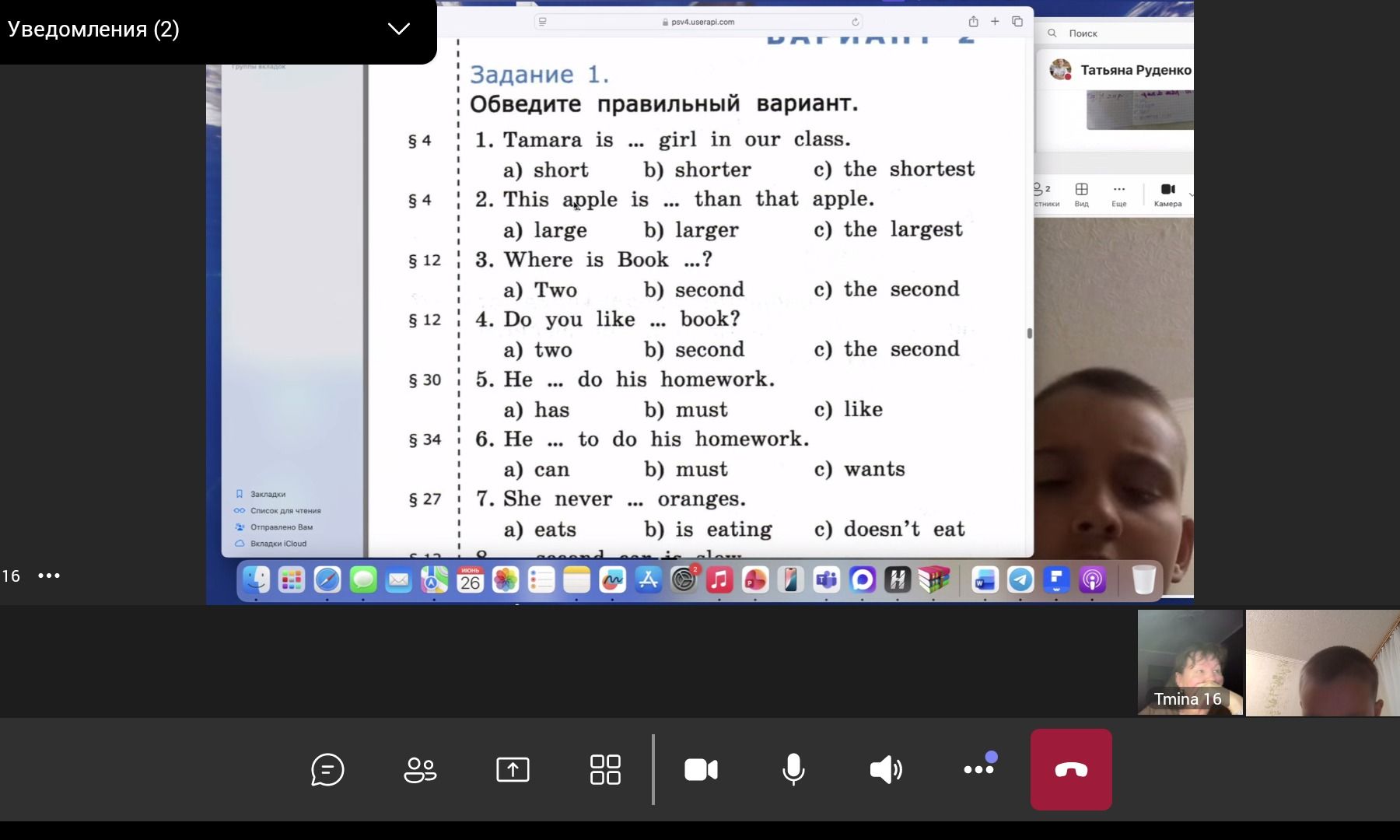The image size is (1400, 840).
Task: Open Microsoft Teams in the Dock
Action: [827, 579]
